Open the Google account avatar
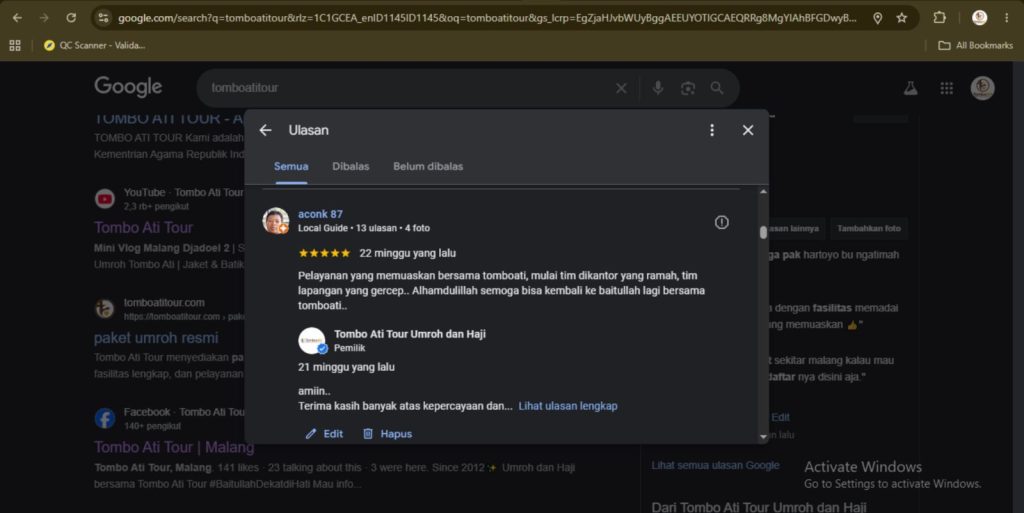The width and height of the screenshot is (1024, 513). [x=982, y=87]
